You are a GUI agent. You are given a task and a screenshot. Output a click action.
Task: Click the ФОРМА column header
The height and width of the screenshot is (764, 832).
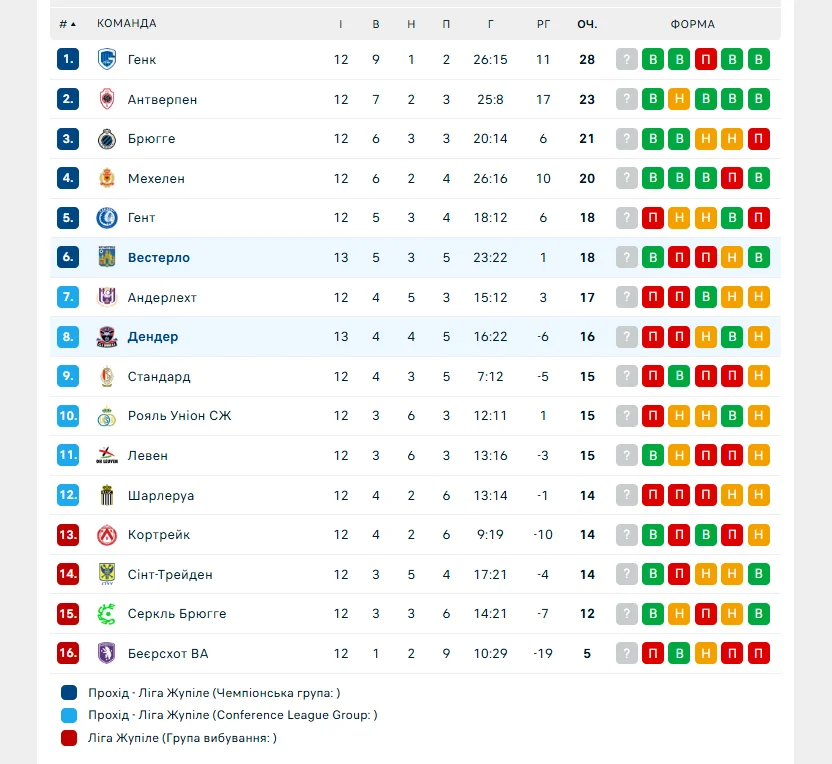point(693,24)
